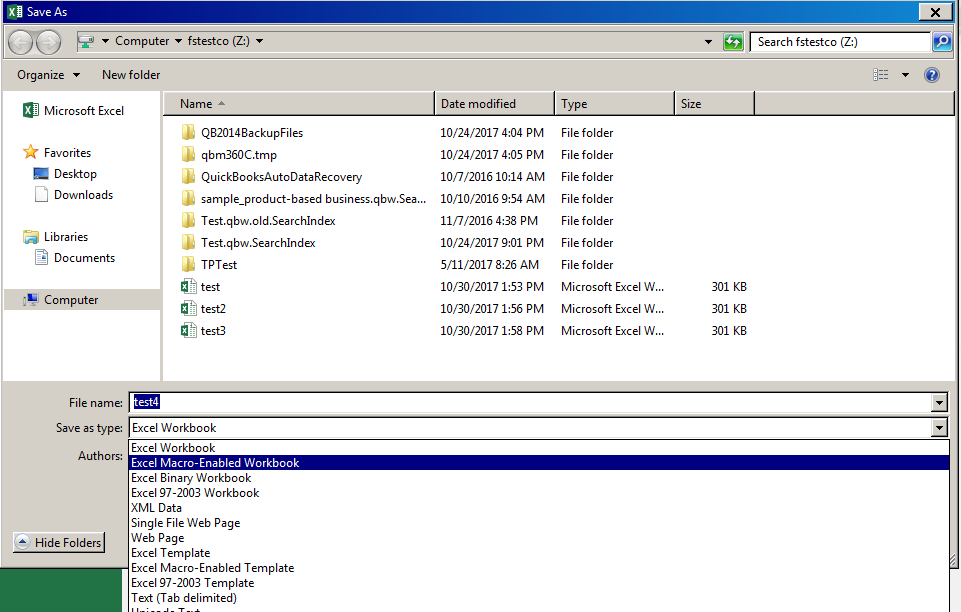
Task: Sort files by Type column header
Action: [614, 104]
